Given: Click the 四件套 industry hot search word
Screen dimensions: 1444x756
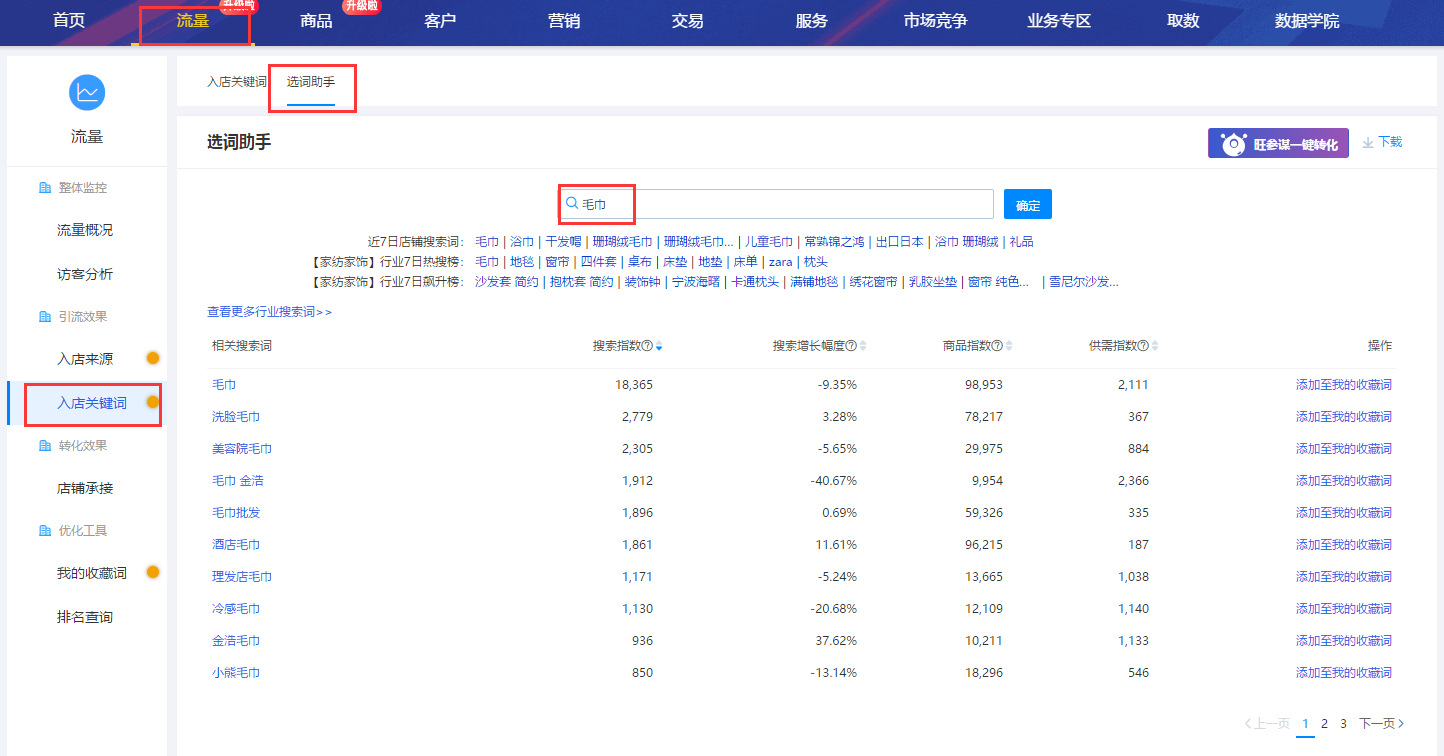Looking at the screenshot, I should (x=598, y=262).
